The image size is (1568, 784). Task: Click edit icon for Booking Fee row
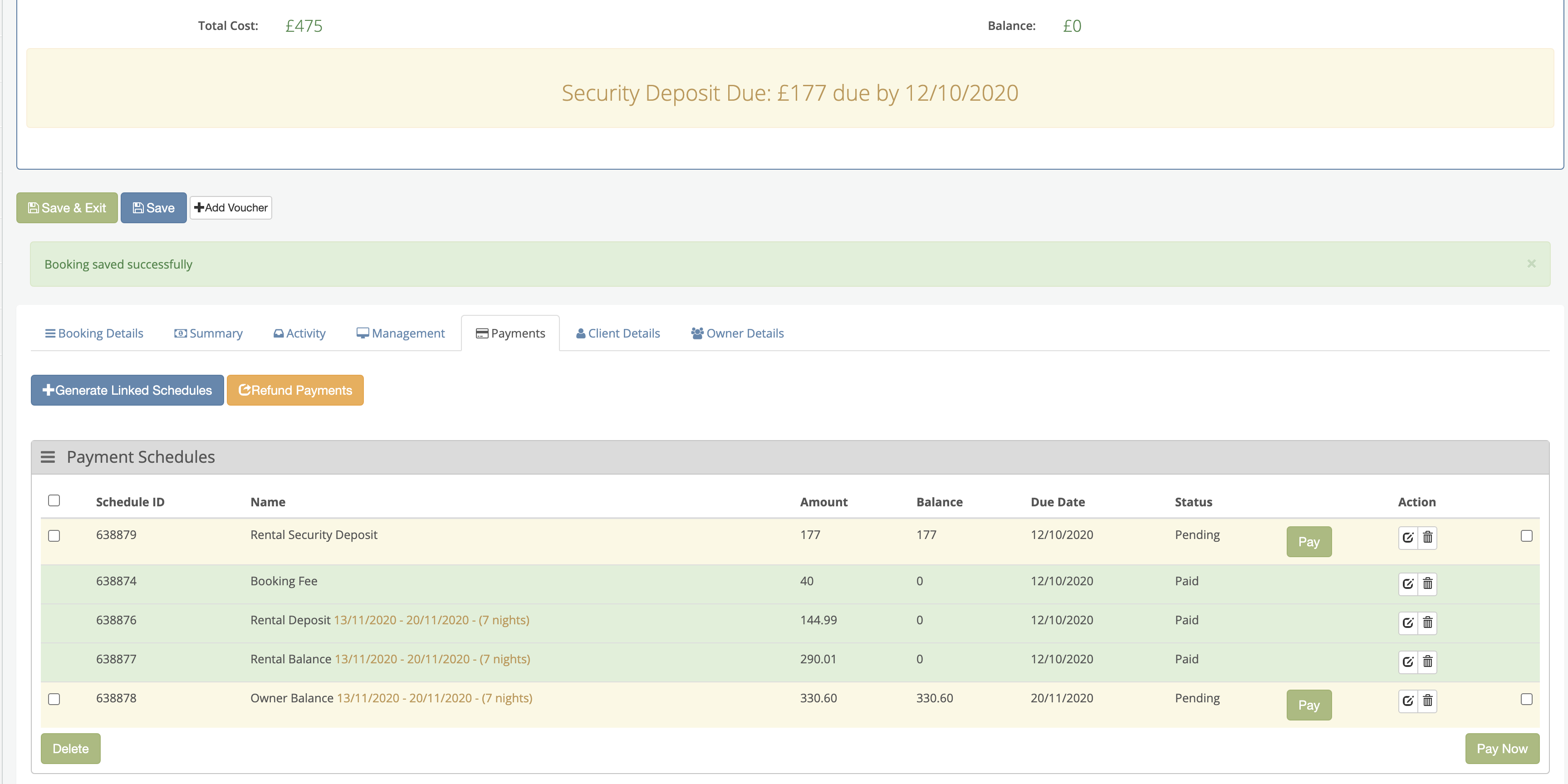pos(1407,584)
